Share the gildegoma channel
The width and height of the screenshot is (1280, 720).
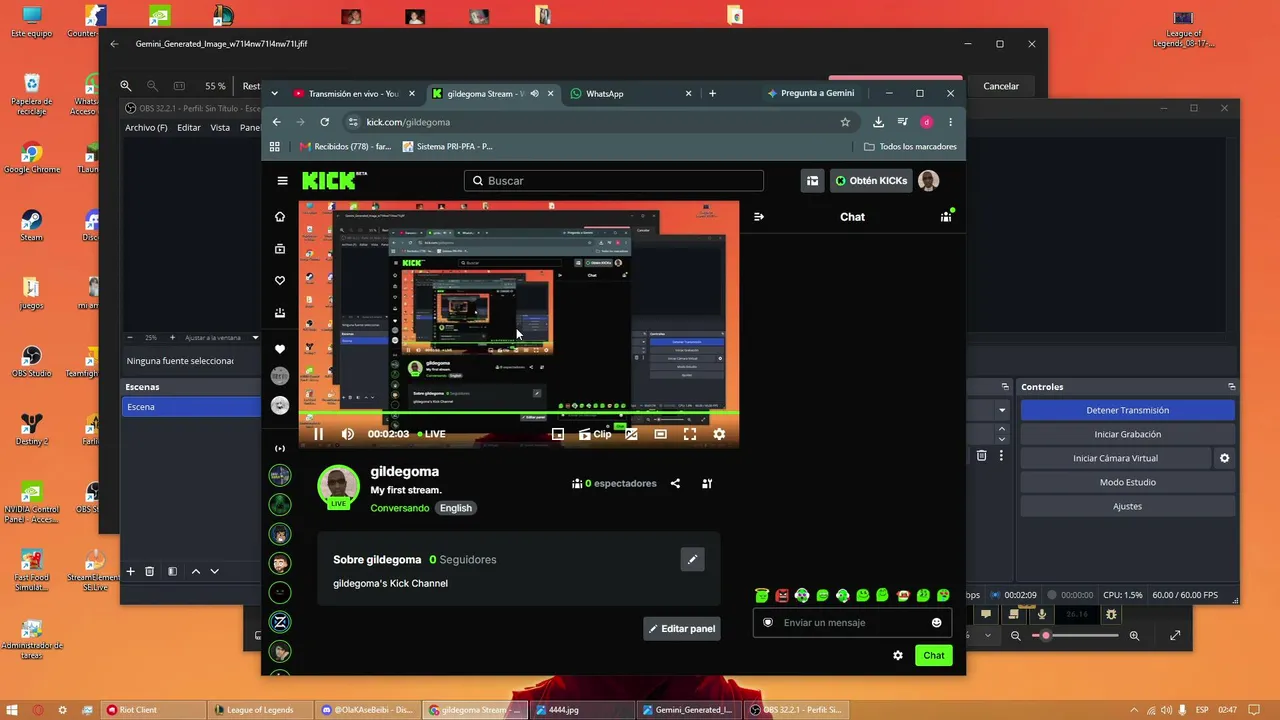pyautogui.click(x=675, y=484)
